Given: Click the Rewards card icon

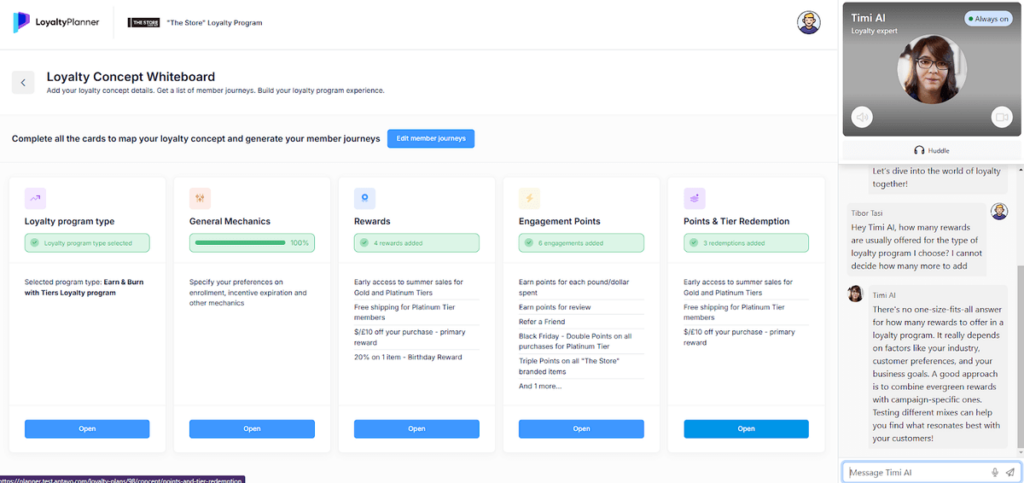Looking at the screenshot, I should tap(364, 198).
